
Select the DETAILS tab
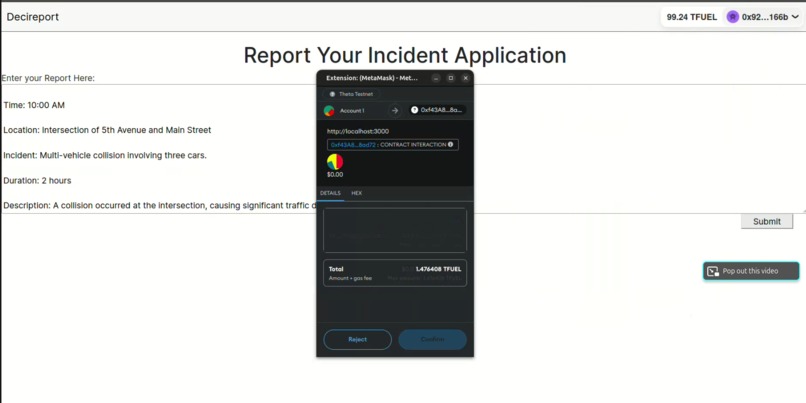pyautogui.click(x=330, y=193)
